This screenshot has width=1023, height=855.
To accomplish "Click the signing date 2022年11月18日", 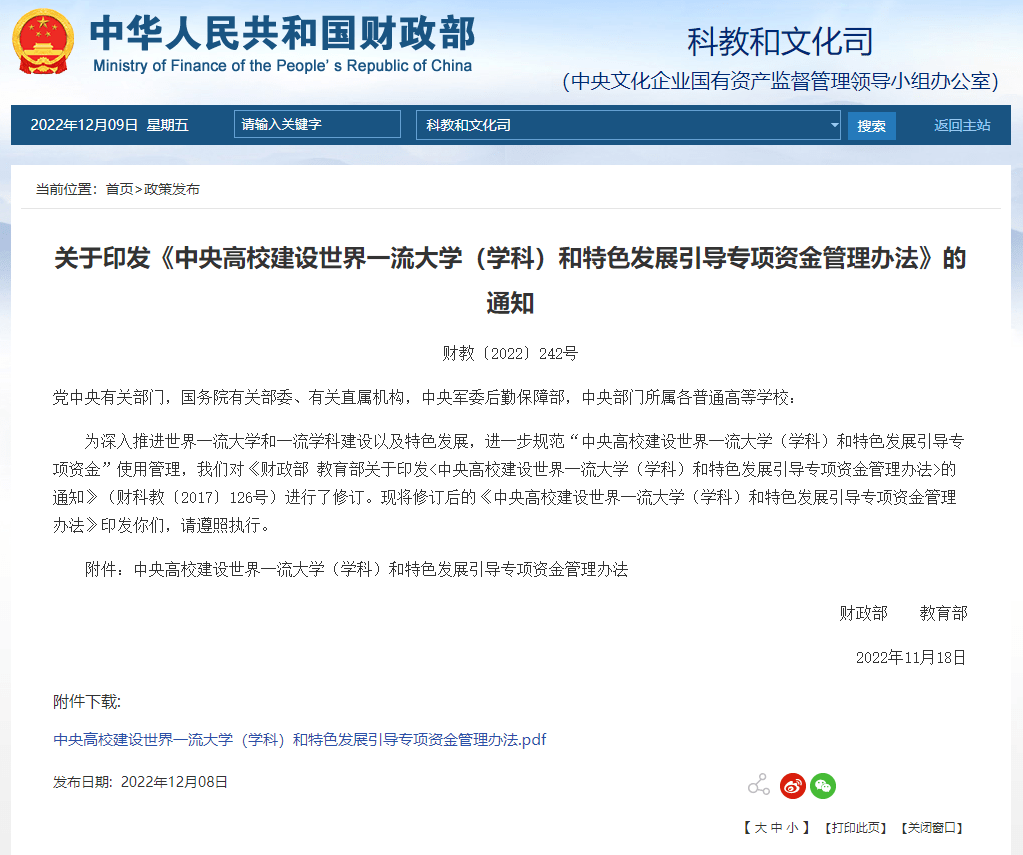I will 911,657.
